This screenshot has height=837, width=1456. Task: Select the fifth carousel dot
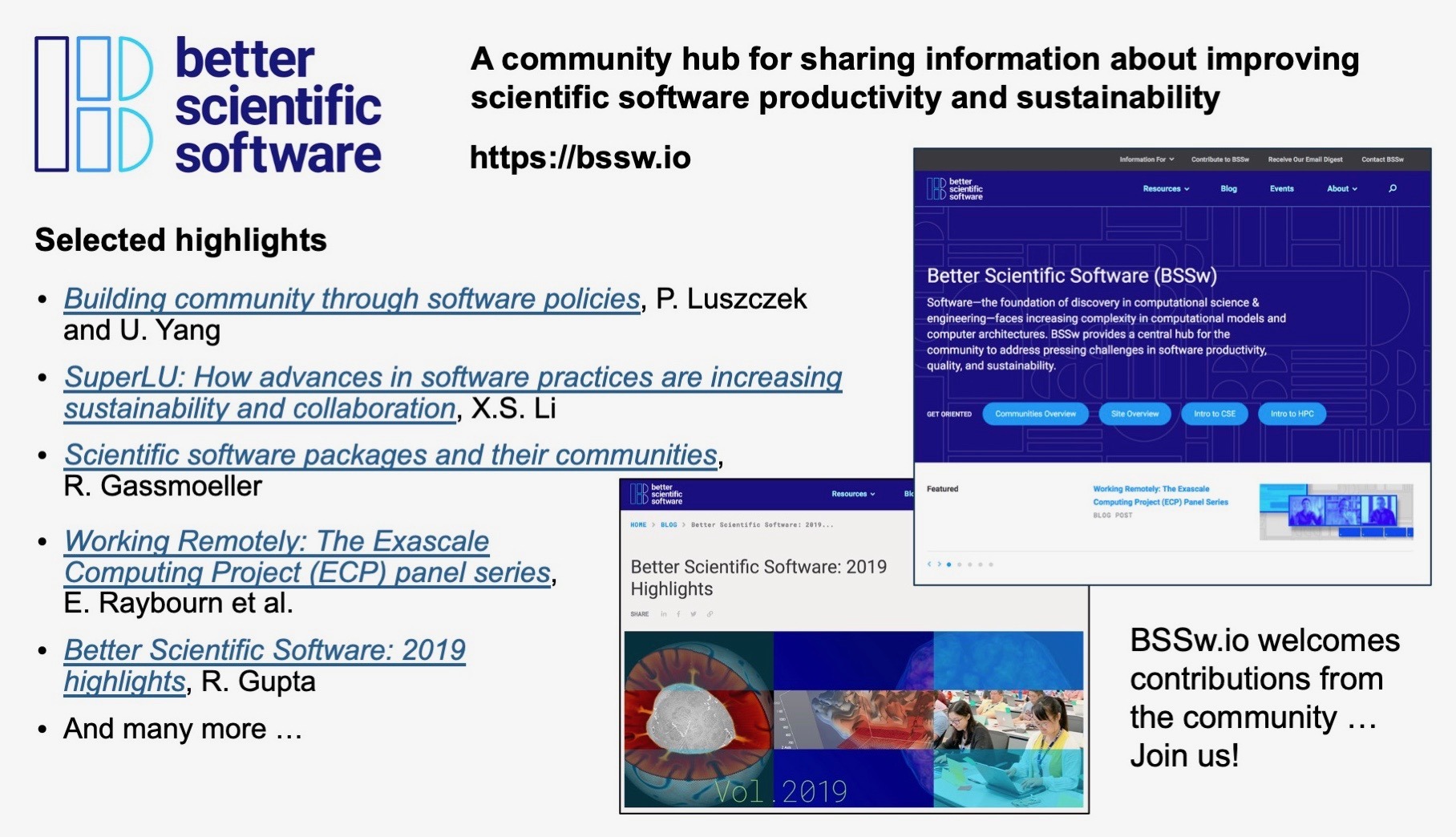(991, 564)
